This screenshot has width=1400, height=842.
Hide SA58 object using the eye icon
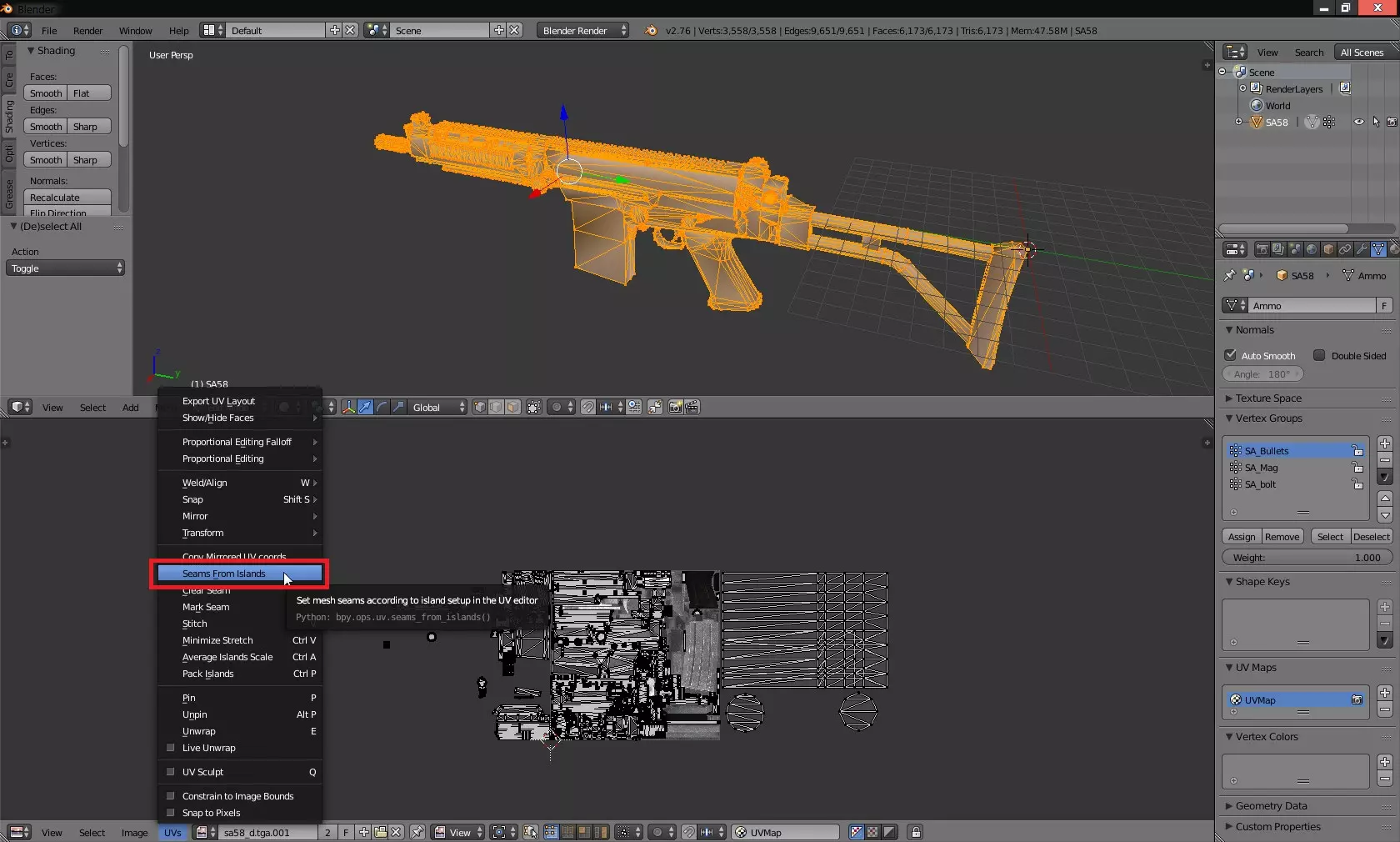(x=1359, y=122)
